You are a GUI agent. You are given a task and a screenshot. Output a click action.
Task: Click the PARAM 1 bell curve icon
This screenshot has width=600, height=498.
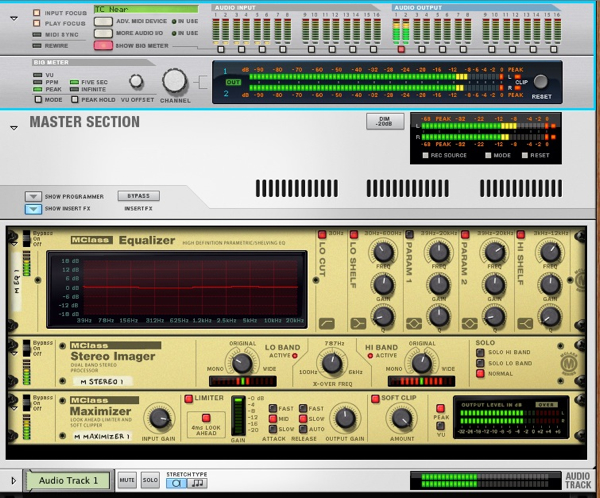(414, 324)
